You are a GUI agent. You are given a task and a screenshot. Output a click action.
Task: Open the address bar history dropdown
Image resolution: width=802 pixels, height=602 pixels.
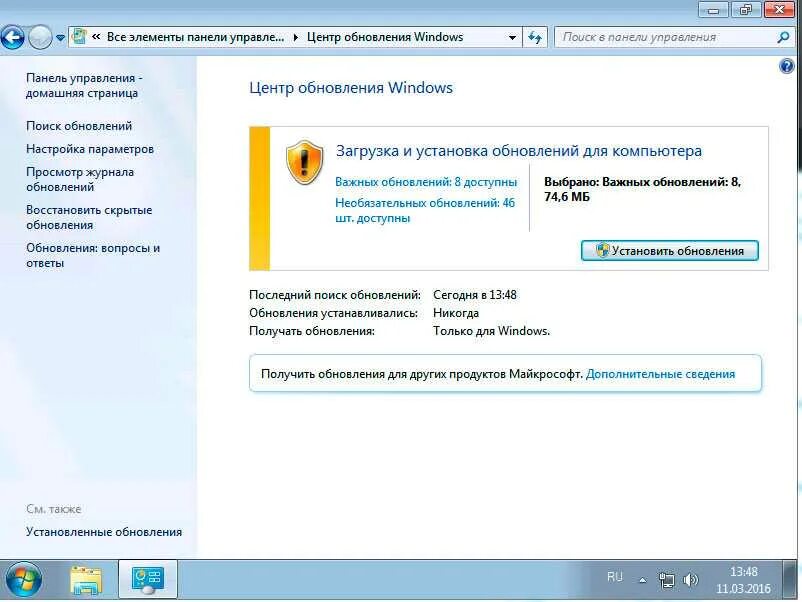tap(512, 37)
